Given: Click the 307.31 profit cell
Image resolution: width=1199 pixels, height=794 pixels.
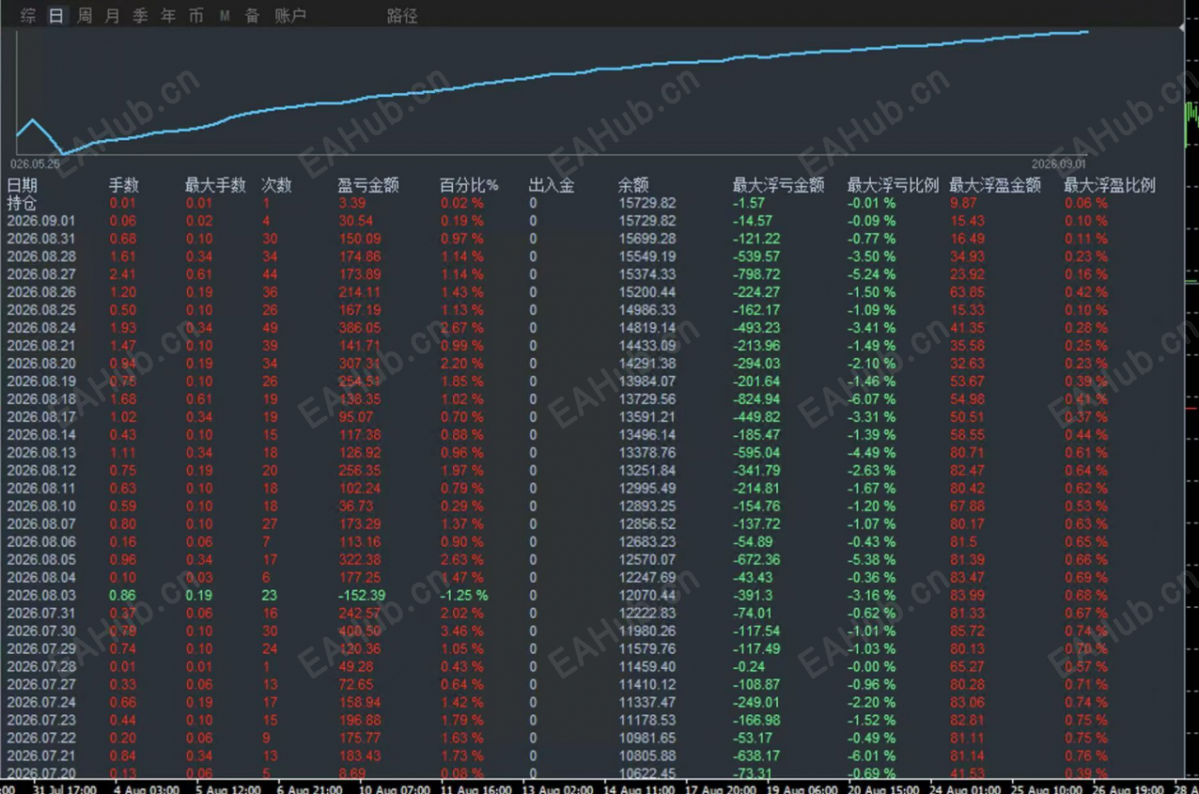Looking at the screenshot, I should (x=359, y=363).
